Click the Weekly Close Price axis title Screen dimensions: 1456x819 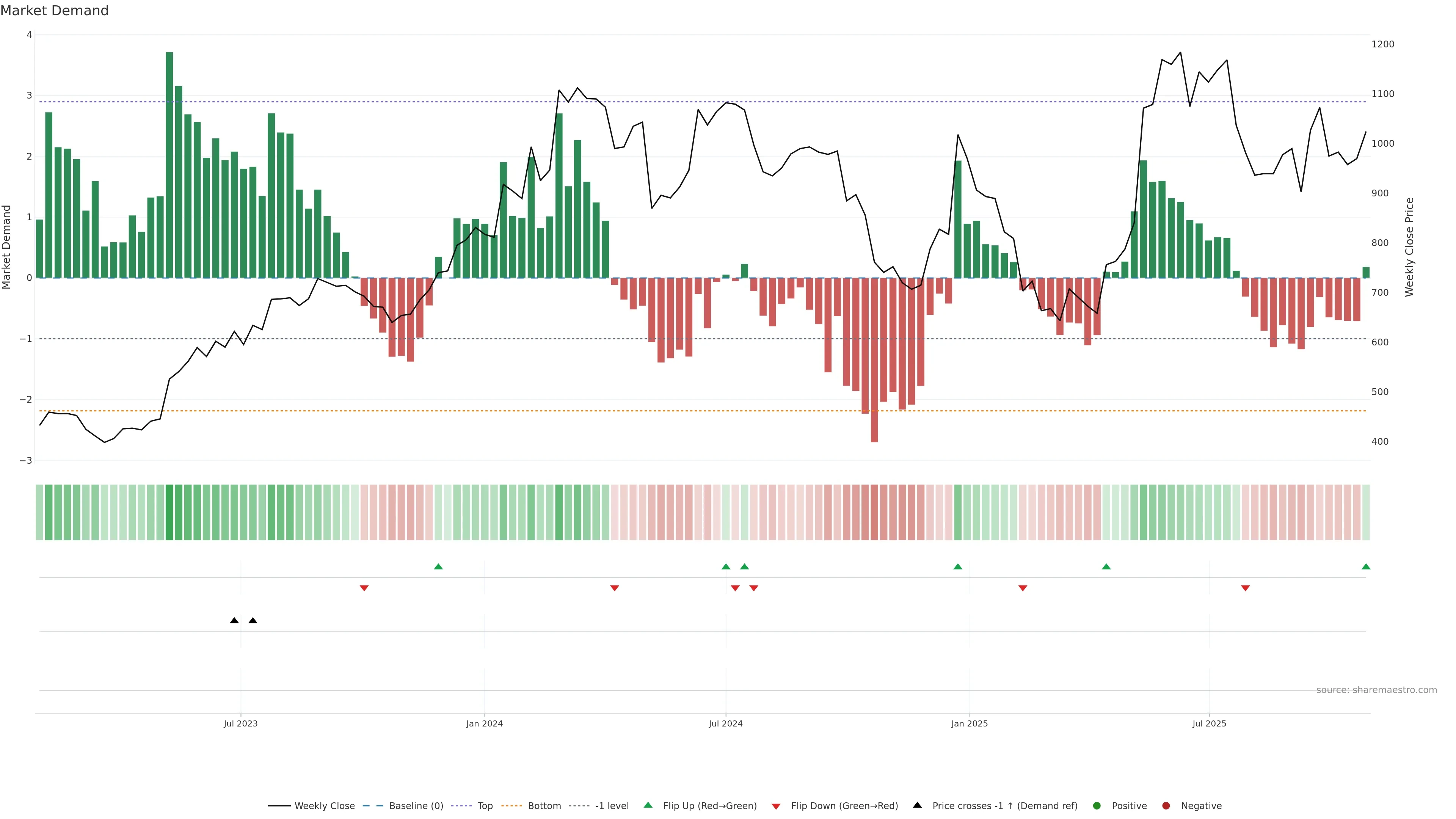(x=1409, y=247)
